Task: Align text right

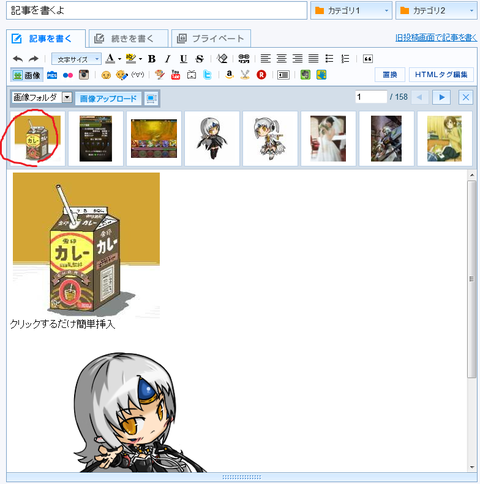Action: click(x=297, y=59)
